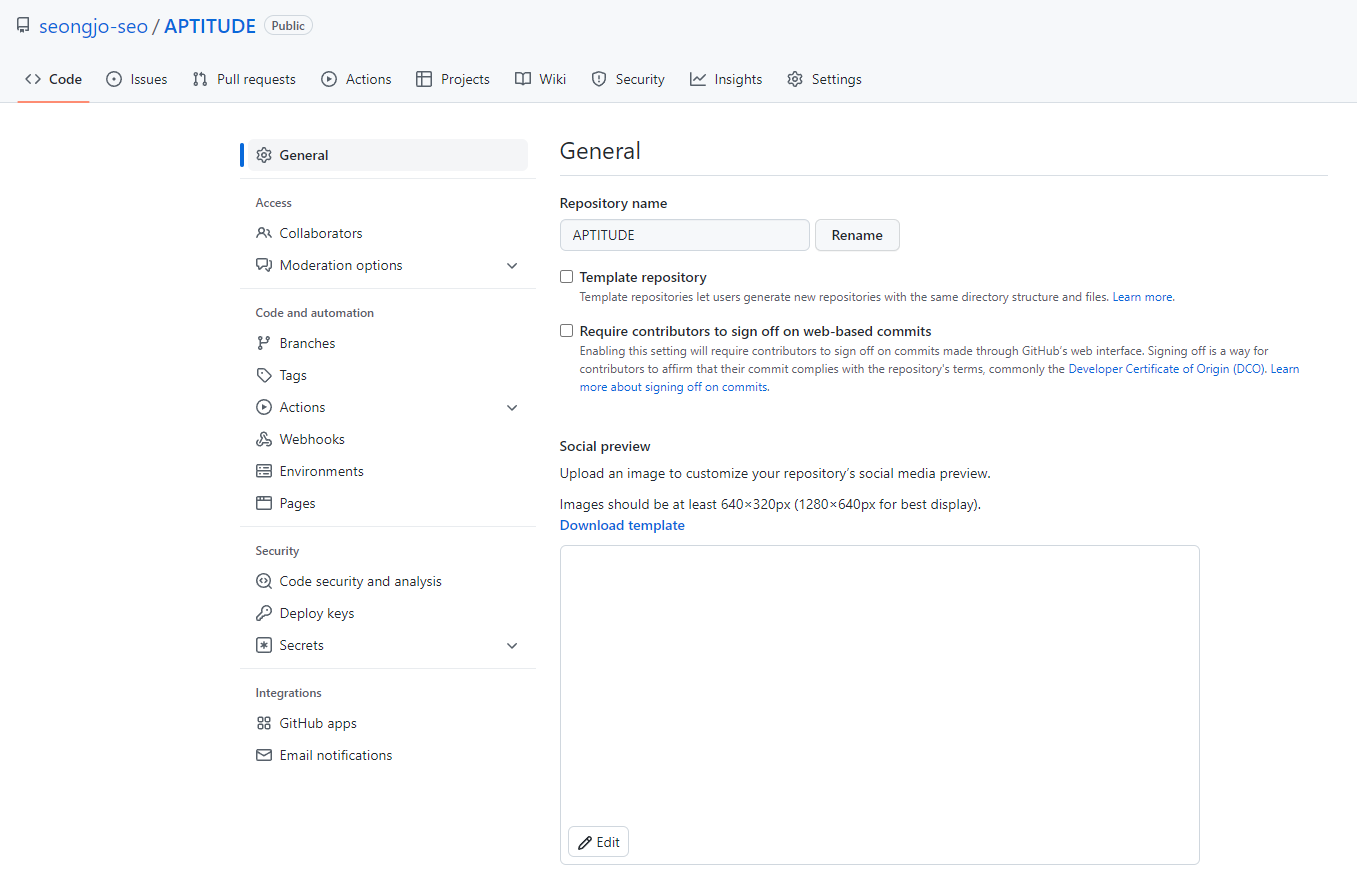Viewport: 1357px width, 869px height.
Task: Click the Tags label icon
Action: (x=264, y=375)
